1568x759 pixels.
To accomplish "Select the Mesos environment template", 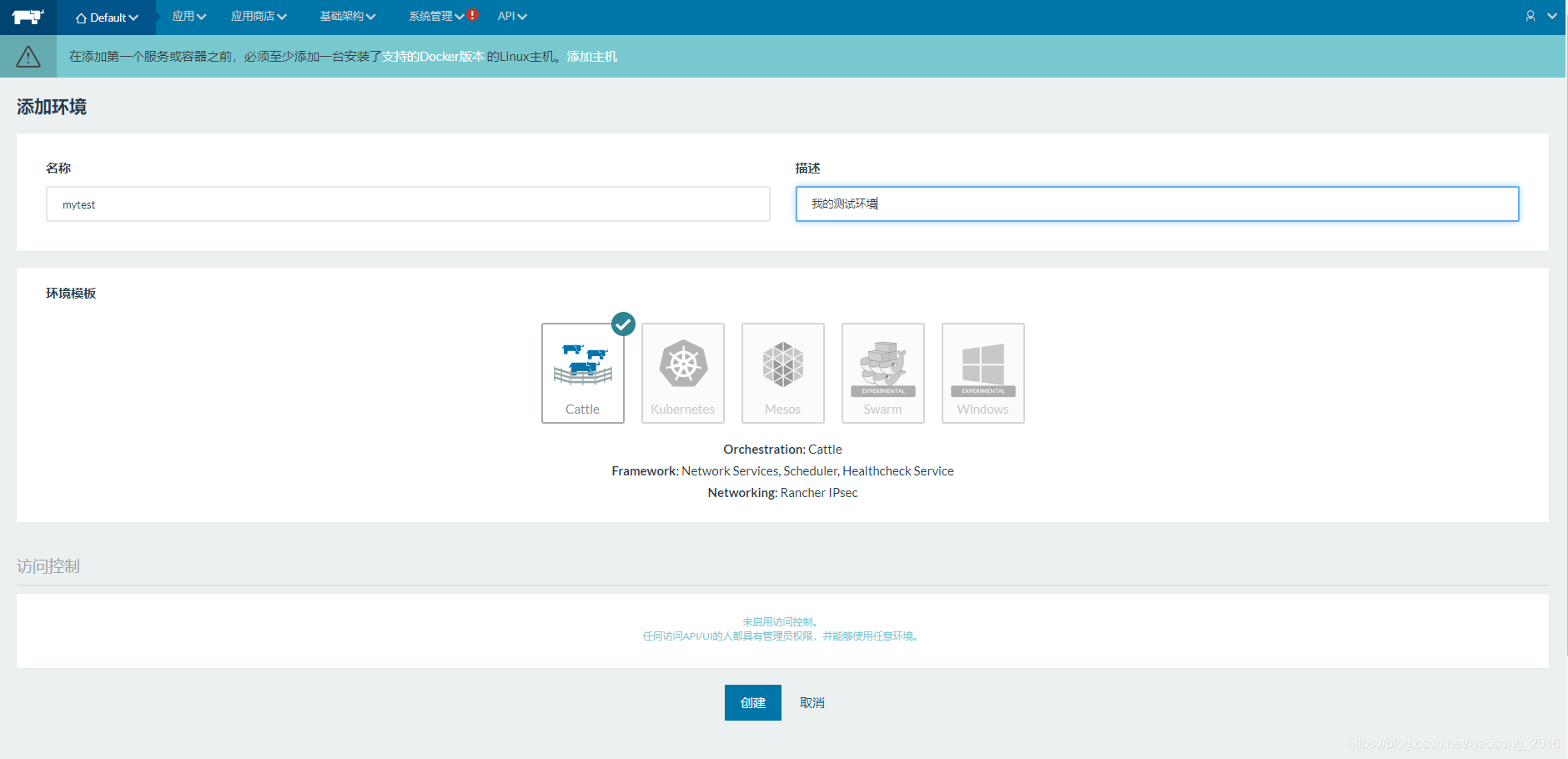I will point(783,374).
